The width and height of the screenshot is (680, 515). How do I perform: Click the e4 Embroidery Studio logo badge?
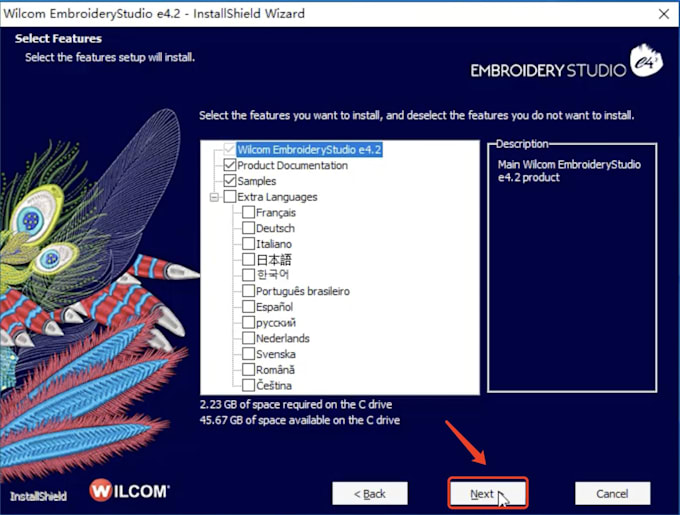[646, 61]
